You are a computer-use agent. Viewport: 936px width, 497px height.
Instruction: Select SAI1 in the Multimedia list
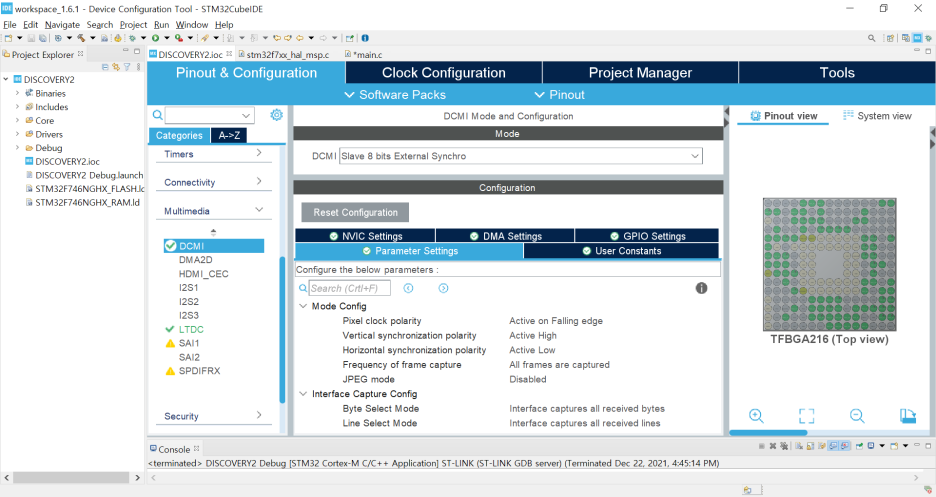coord(189,343)
